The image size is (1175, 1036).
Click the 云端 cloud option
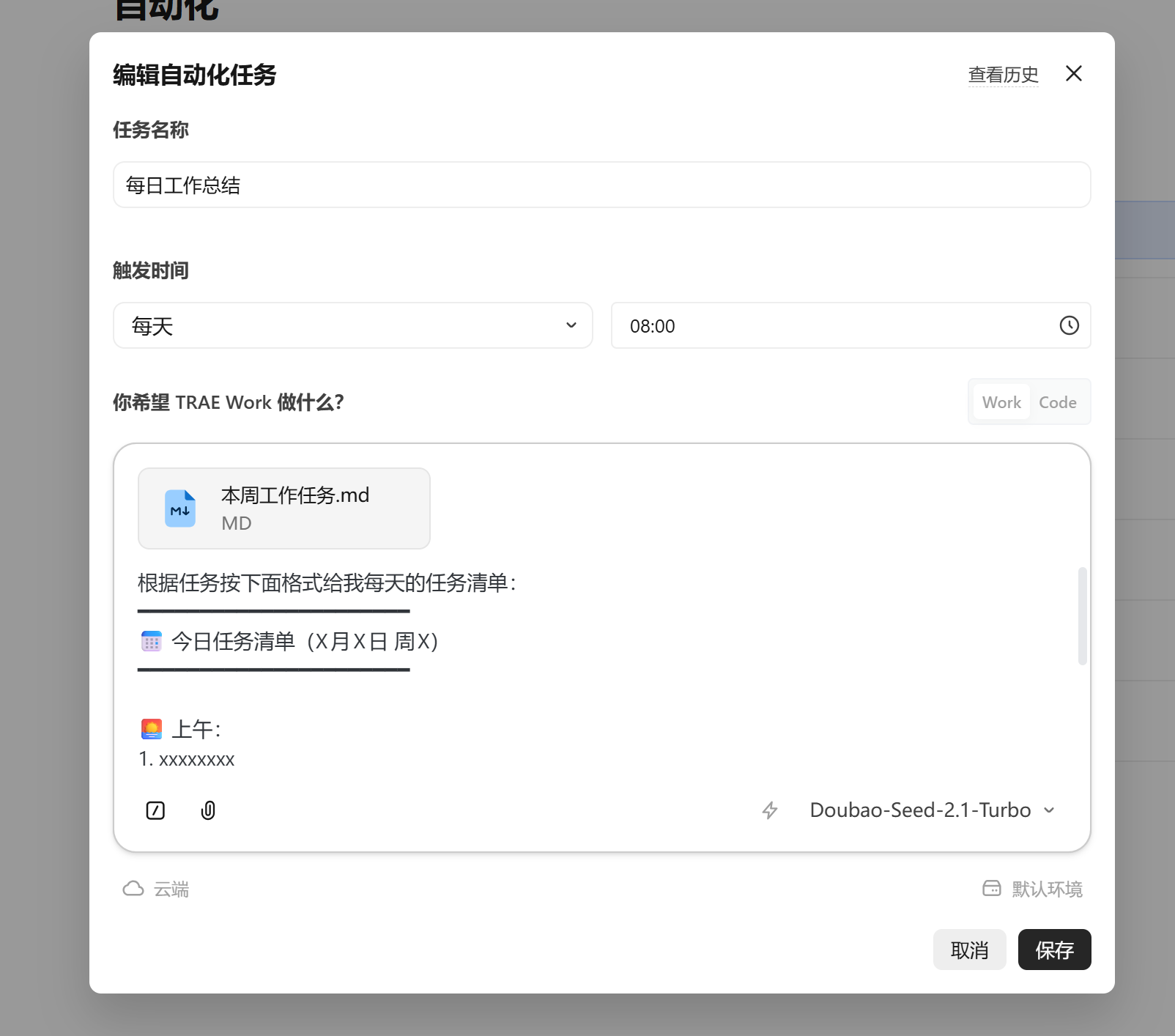[x=155, y=889]
